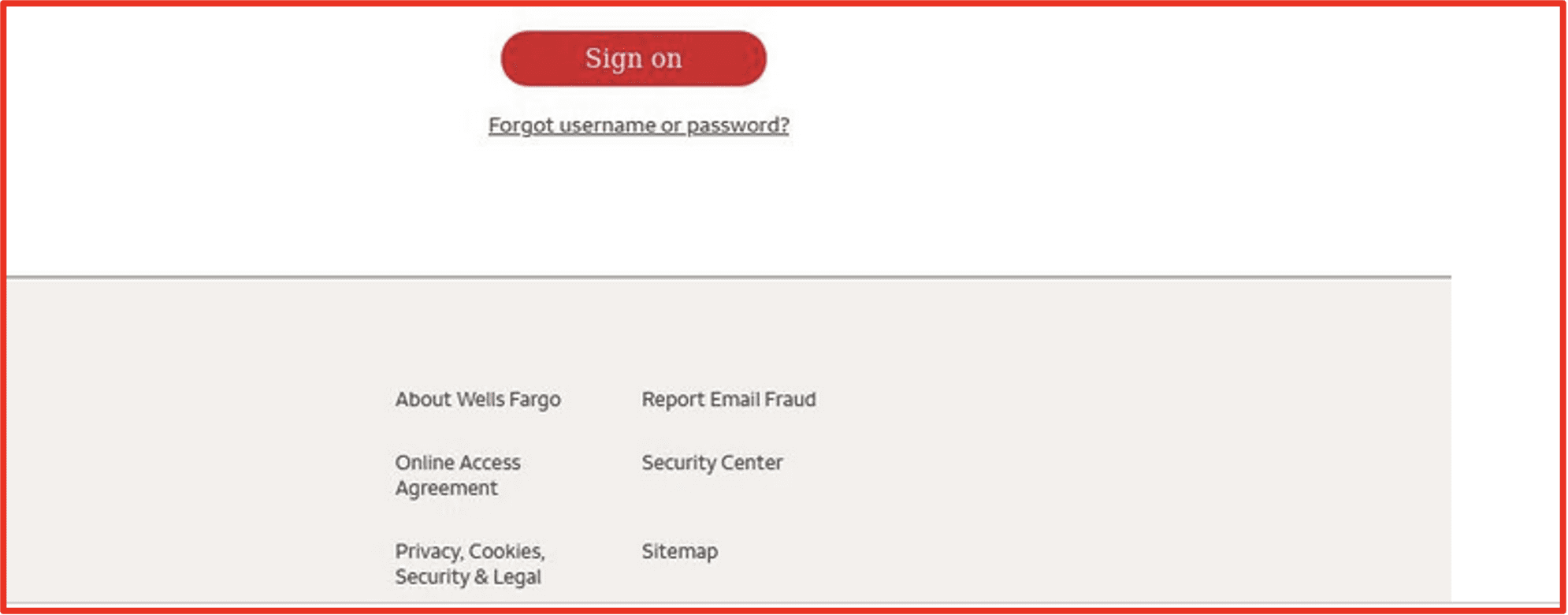Screen dimensions: 1568x615
Task: Visit the Security Center link
Action: coord(712,463)
